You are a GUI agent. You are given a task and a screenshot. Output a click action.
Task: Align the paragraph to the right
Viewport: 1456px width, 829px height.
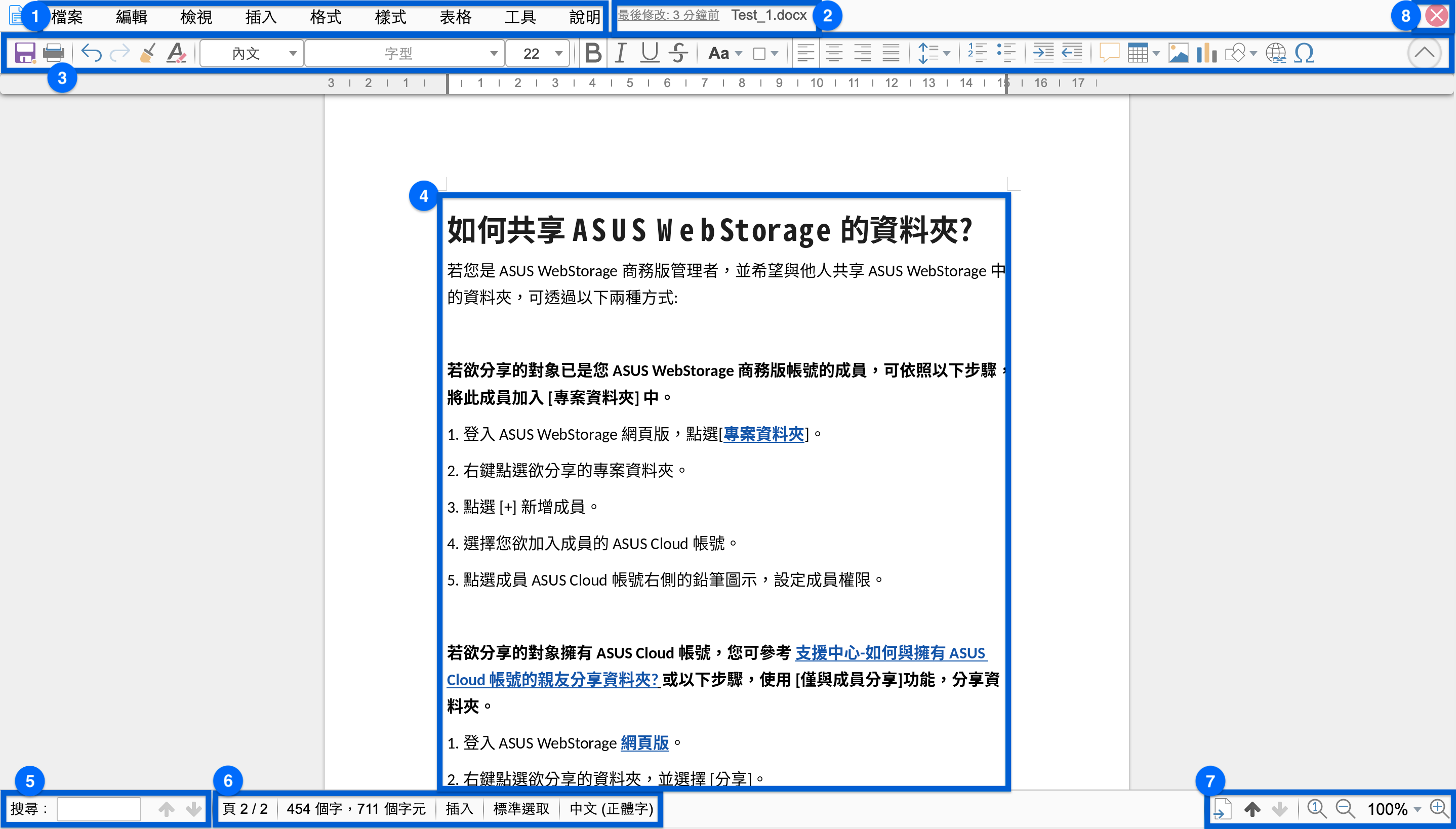click(862, 53)
